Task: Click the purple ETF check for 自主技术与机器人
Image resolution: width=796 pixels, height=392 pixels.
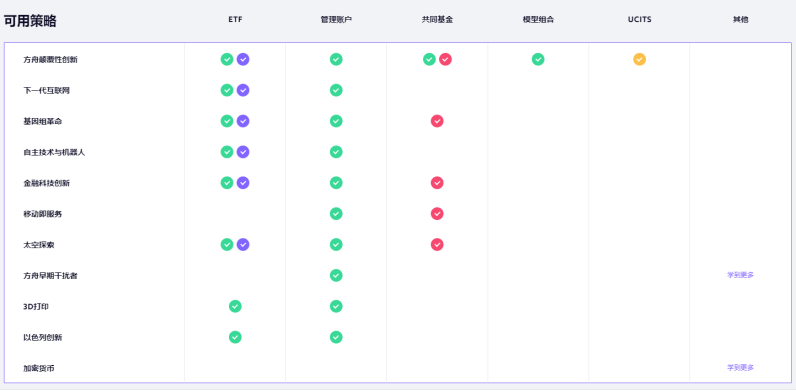Action: (243, 152)
